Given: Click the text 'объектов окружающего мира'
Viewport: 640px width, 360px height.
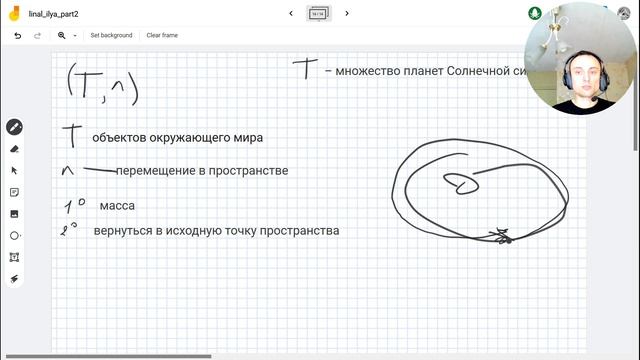Looking at the screenshot, I should point(178,138).
